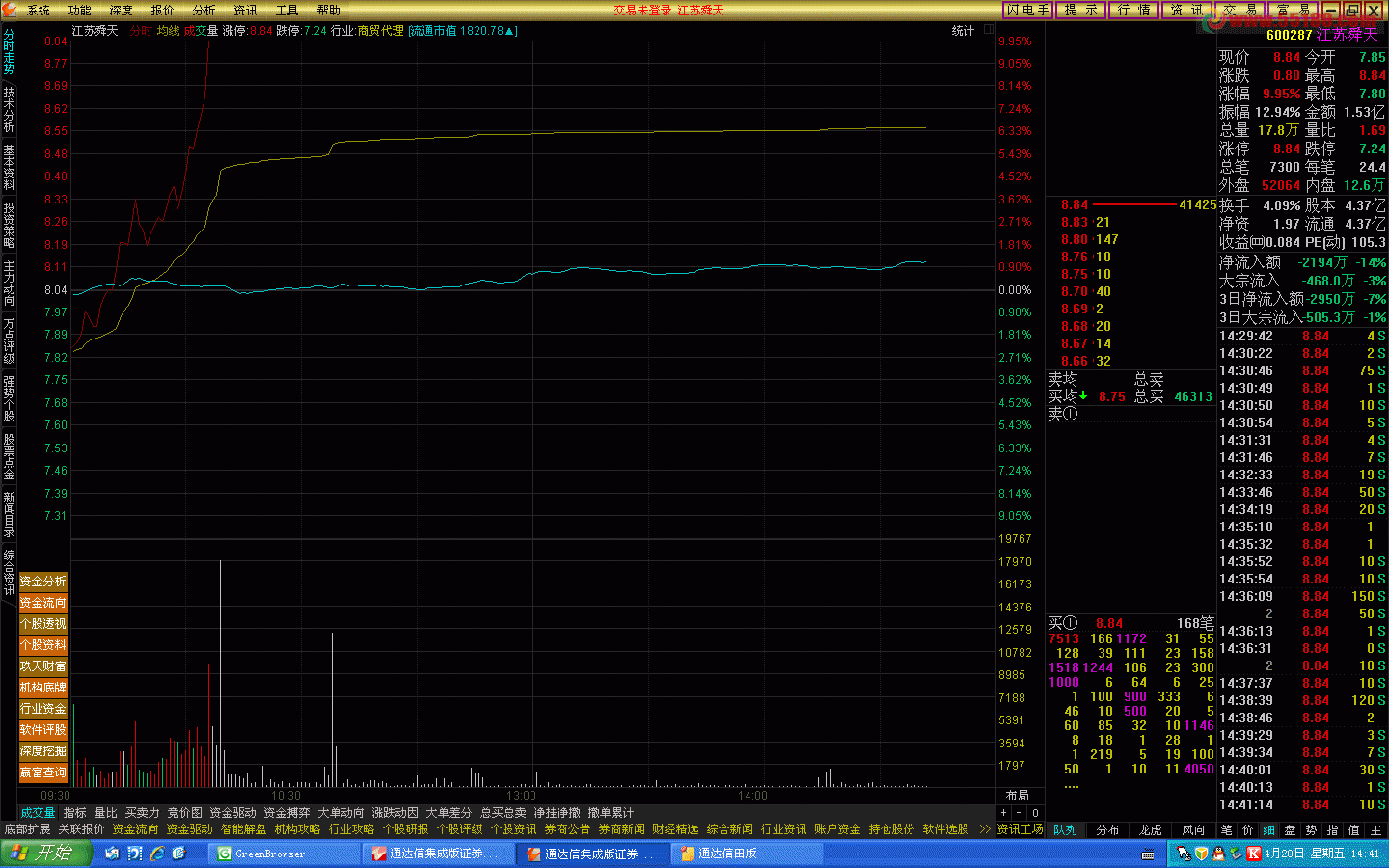Image resolution: width=1389 pixels, height=868 pixels.
Task: Switch the indicator tab to 量比
Action: coord(106,813)
